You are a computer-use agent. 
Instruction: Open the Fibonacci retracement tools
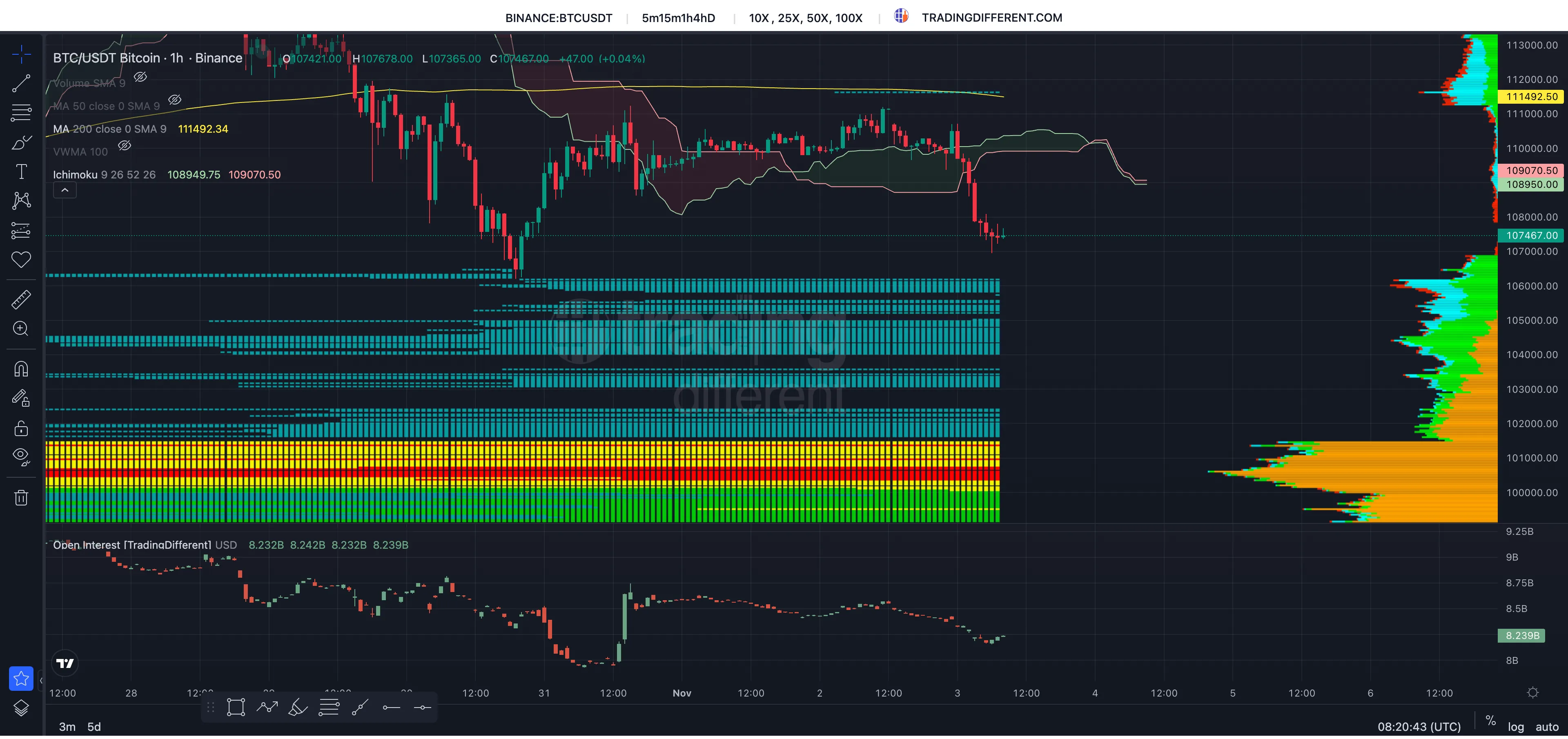point(21,113)
